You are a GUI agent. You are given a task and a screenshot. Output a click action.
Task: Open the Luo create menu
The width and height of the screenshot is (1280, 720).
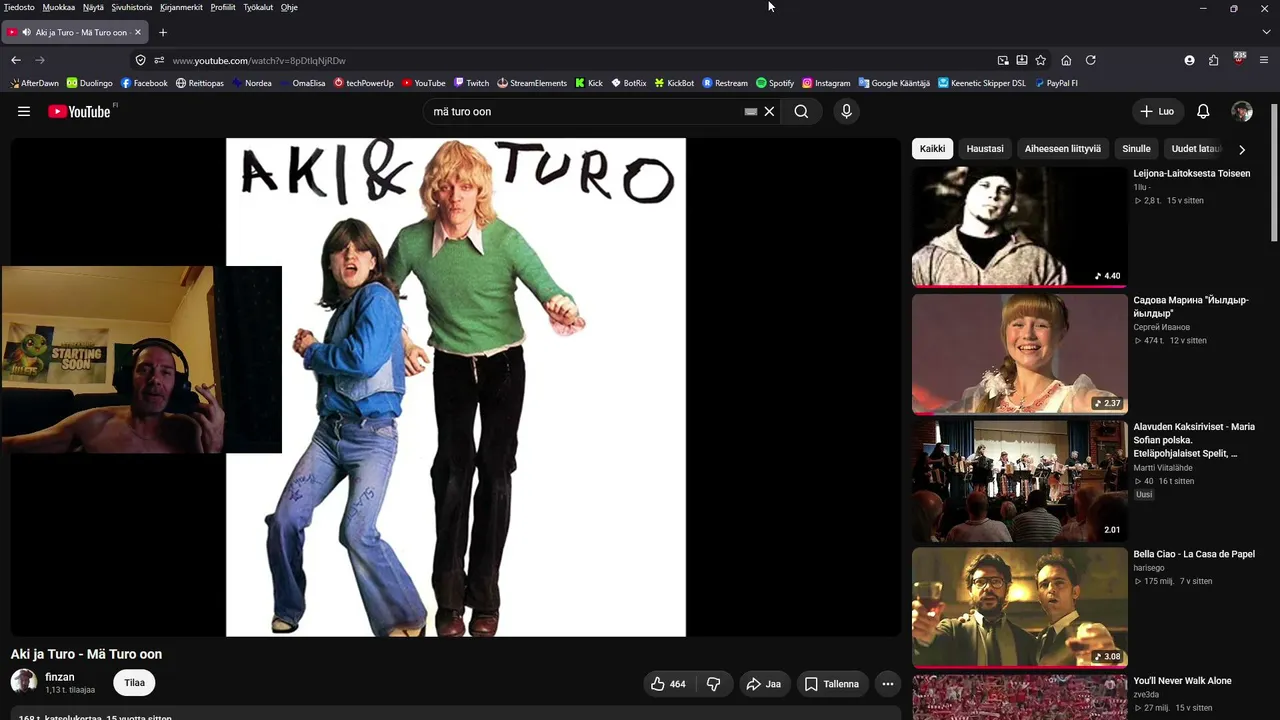pos(1157,111)
